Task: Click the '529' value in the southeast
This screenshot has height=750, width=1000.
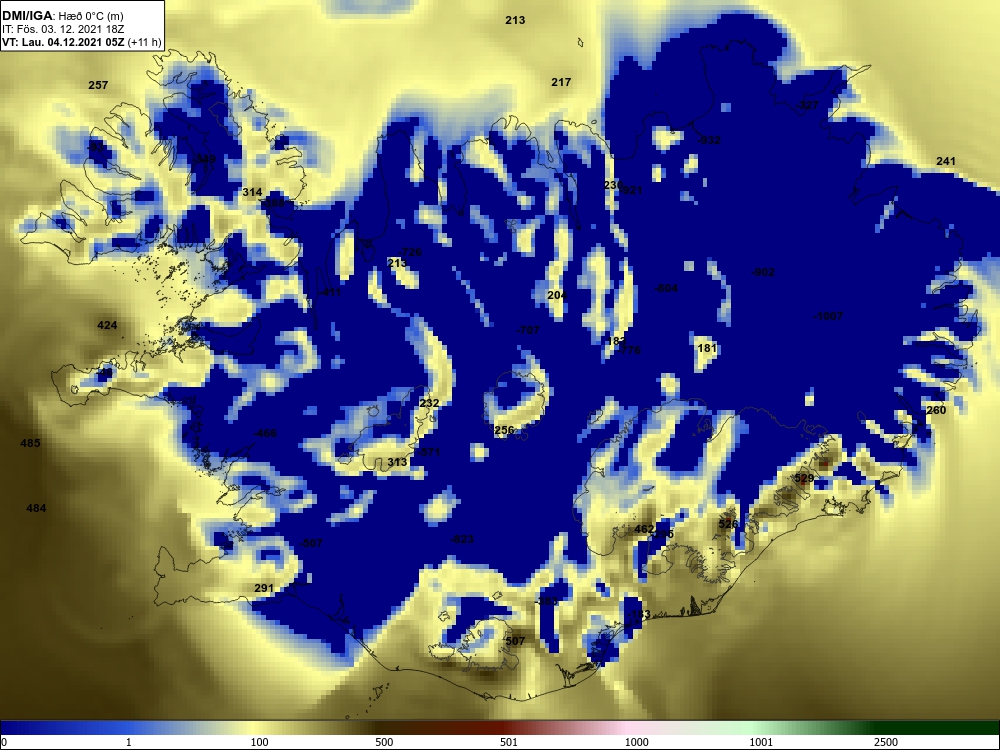Action: (x=804, y=478)
